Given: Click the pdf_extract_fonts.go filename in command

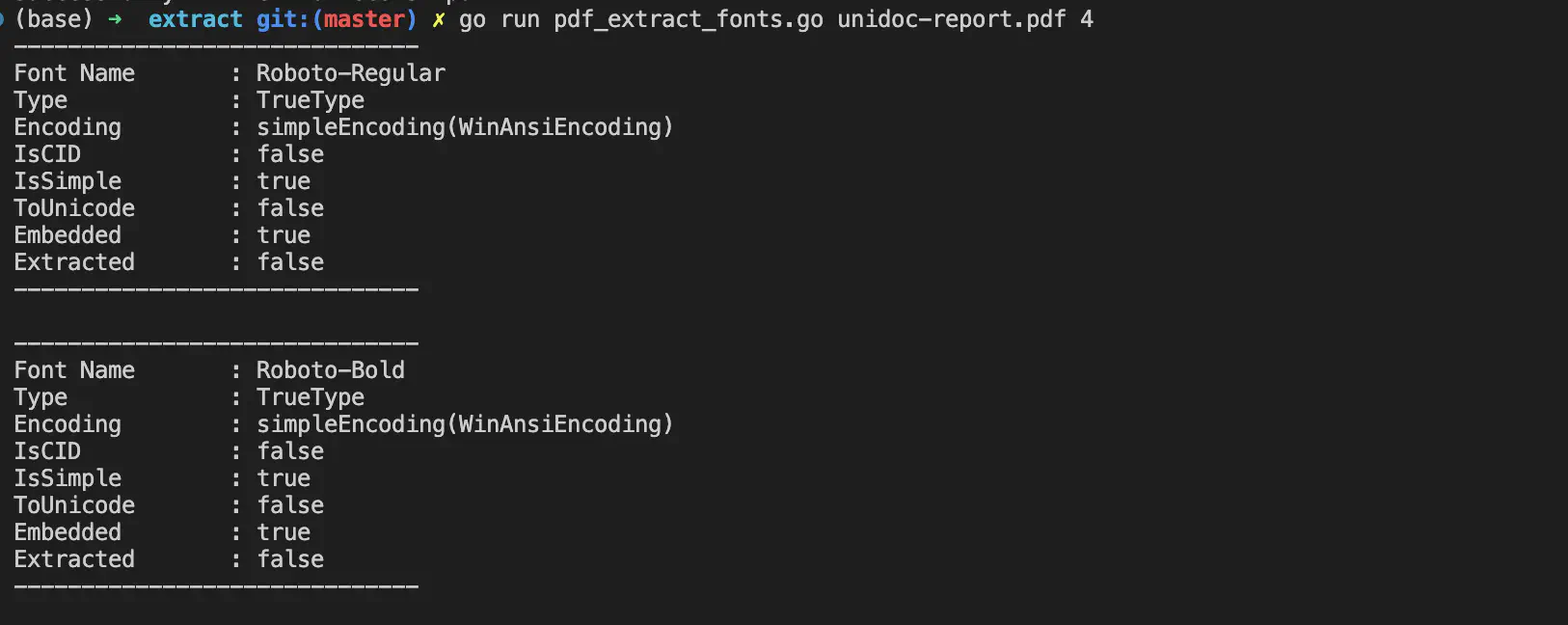Looking at the screenshot, I should click(689, 19).
